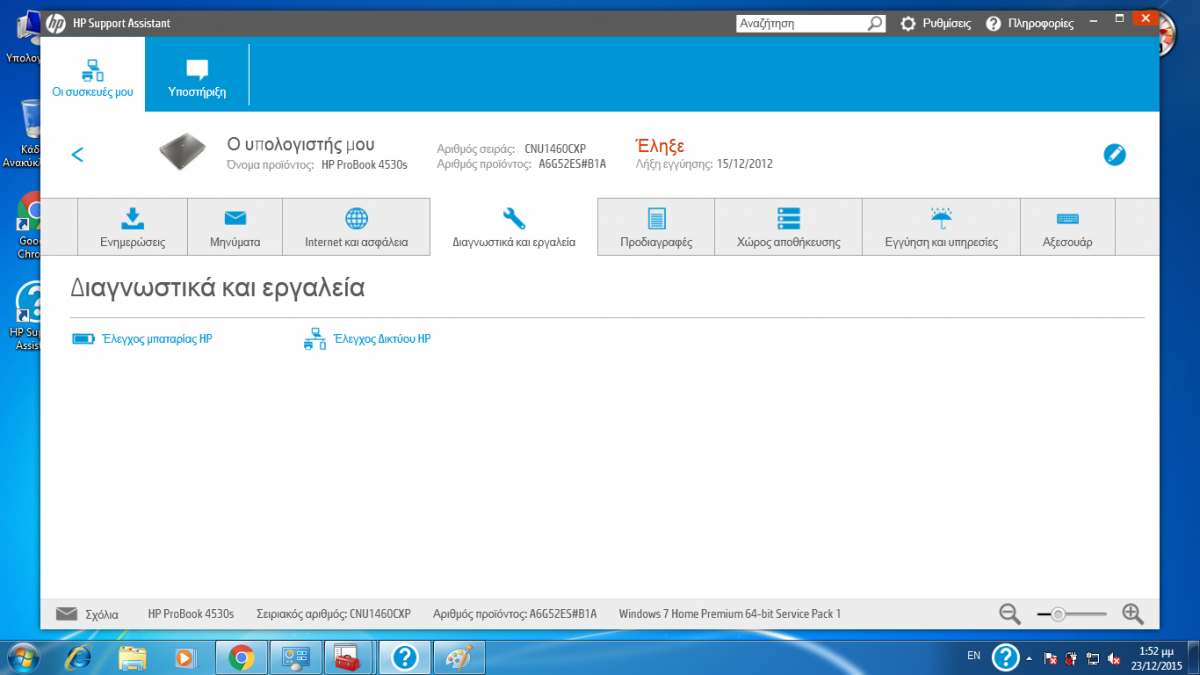
Task: Click the zoom out magnifier icon
Action: pyautogui.click(x=1010, y=614)
